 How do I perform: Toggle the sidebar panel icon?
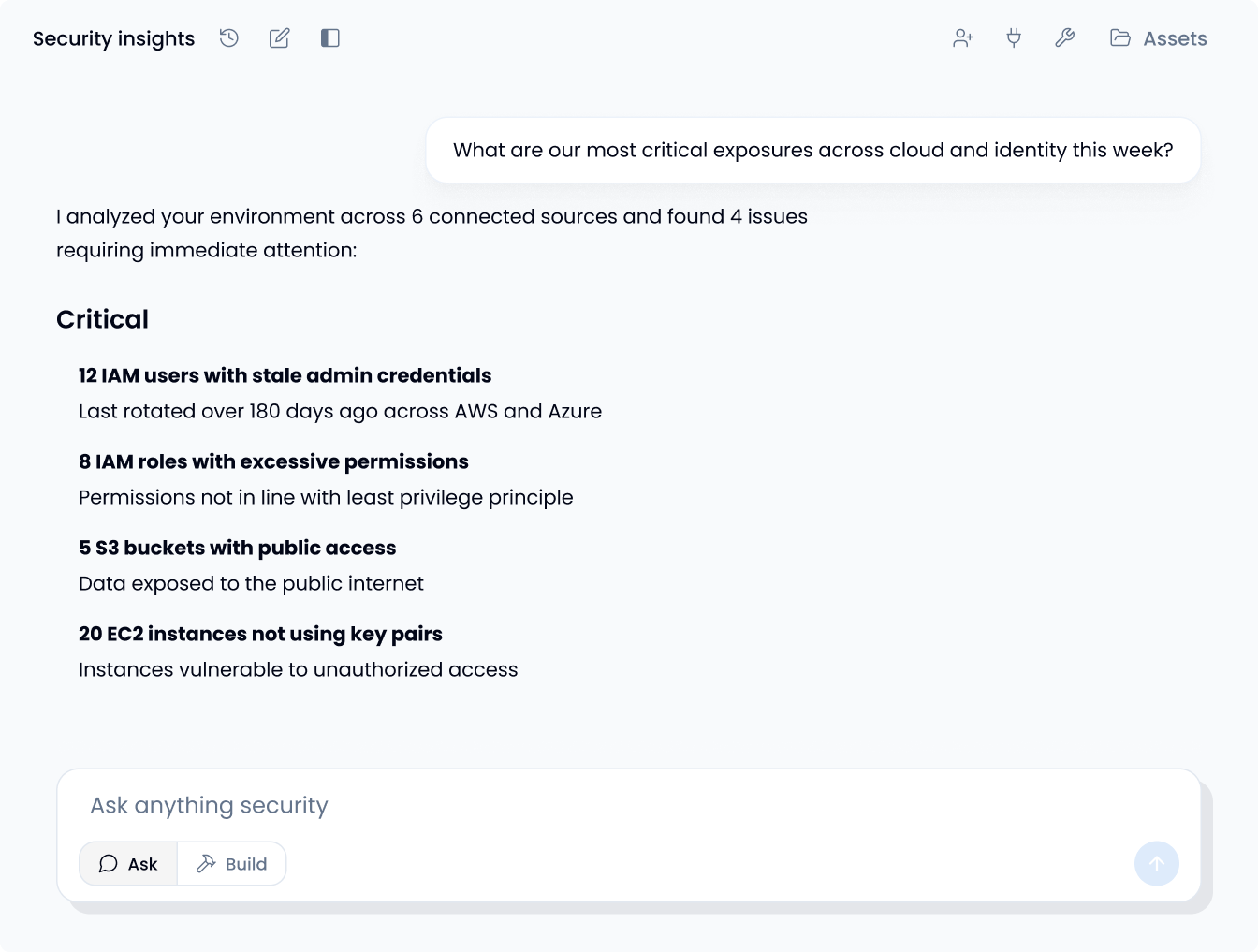329,38
